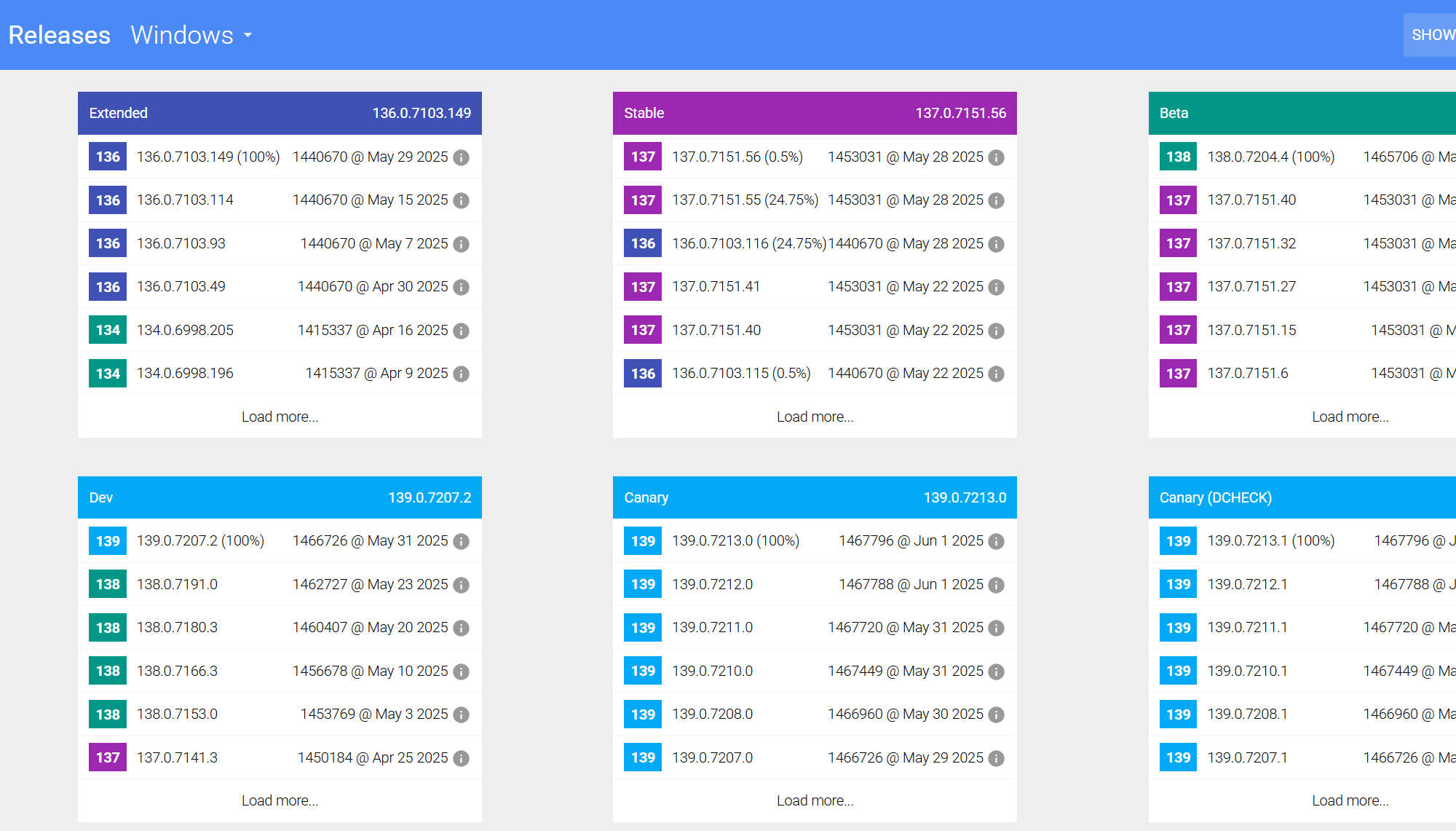Select Beta version 137.0.7151.27
This screenshot has height=831, width=1456.
coord(1251,286)
